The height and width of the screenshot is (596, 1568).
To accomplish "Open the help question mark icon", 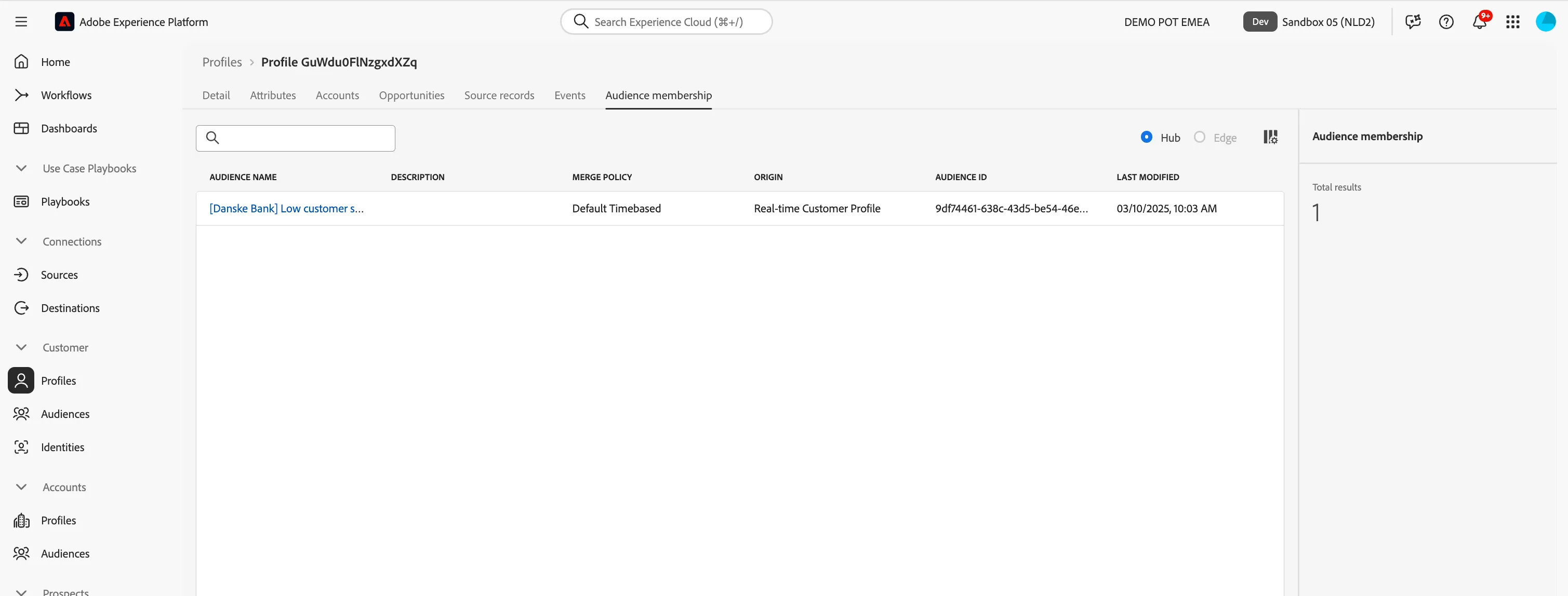I will pos(1446,22).
